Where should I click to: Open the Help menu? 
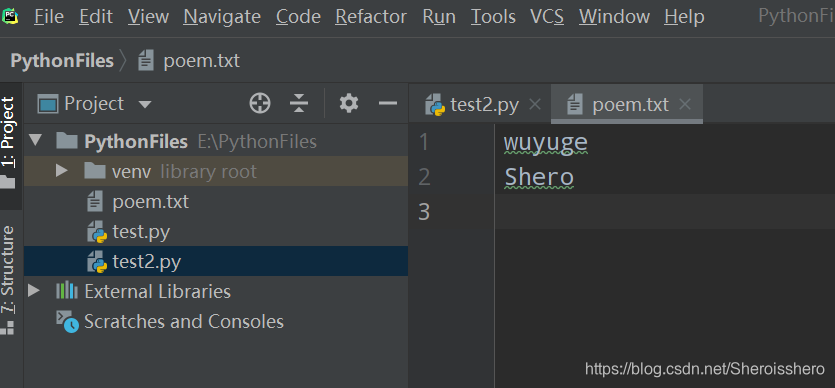tap(684, 17)
